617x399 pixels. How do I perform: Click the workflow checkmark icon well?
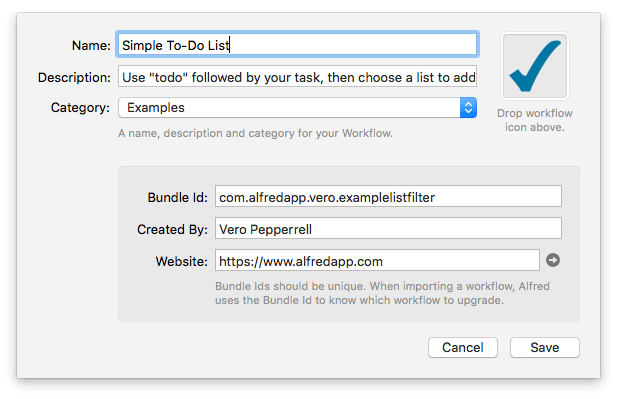click(x=535, y=66)
